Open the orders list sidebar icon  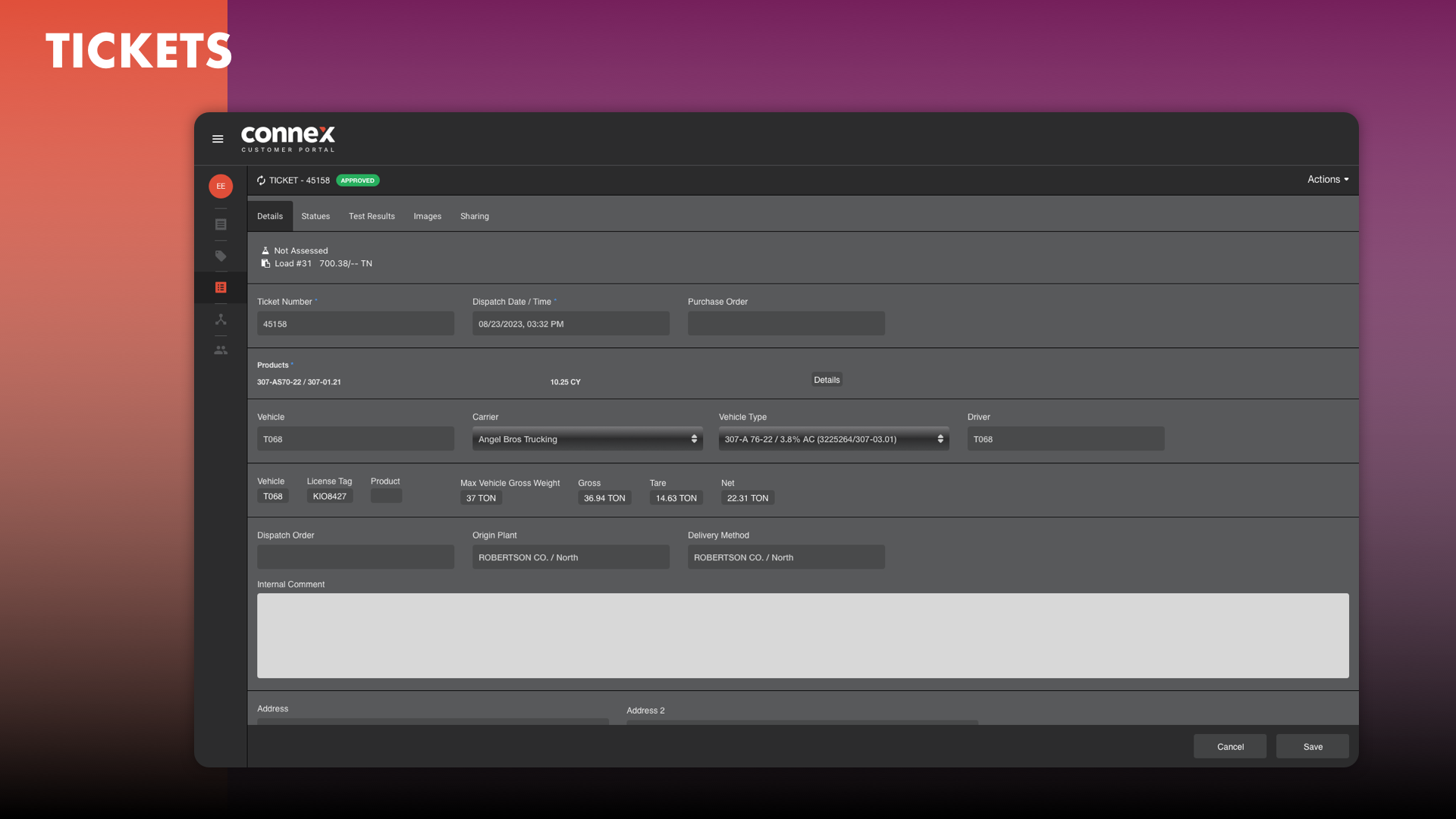tap(221, 224)
